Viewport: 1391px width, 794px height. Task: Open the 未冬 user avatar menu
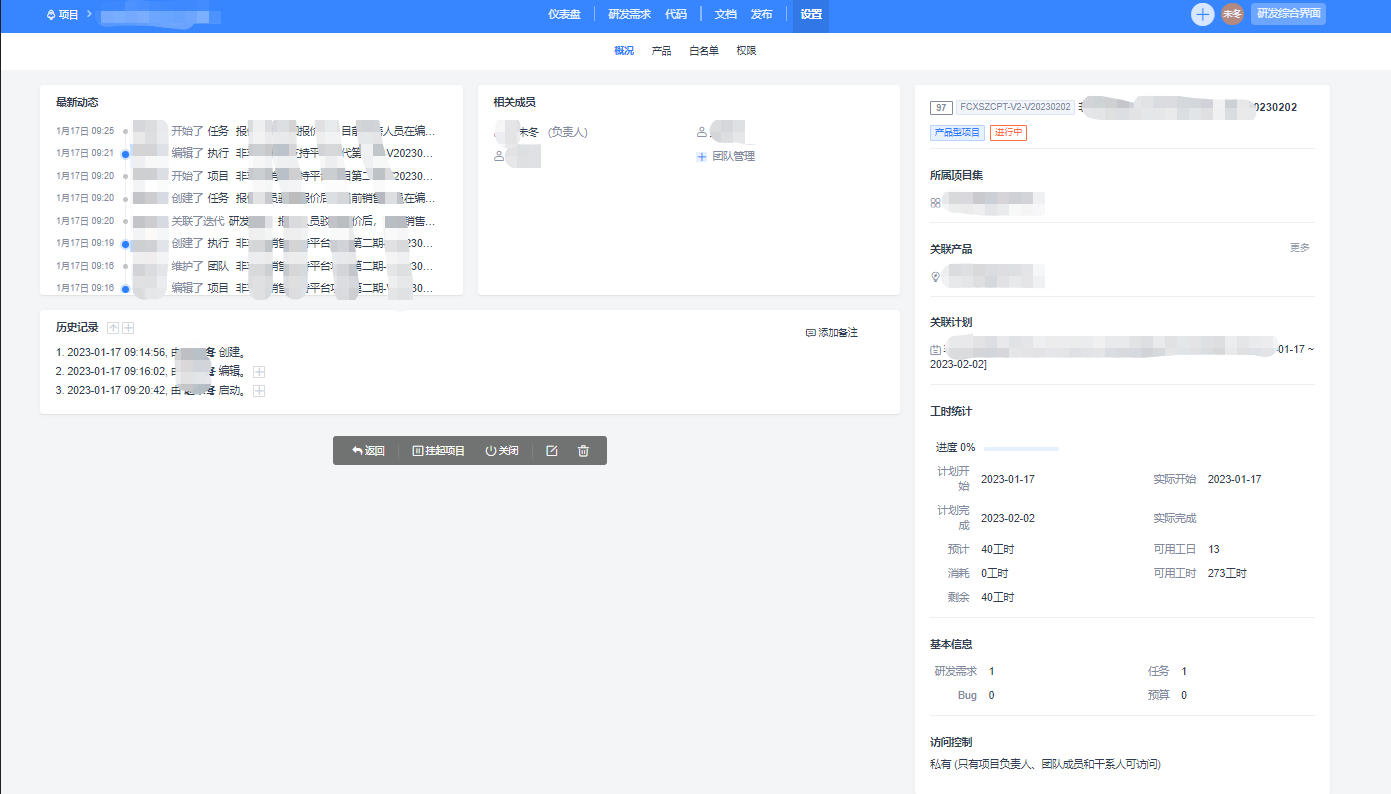(1232, 14)
